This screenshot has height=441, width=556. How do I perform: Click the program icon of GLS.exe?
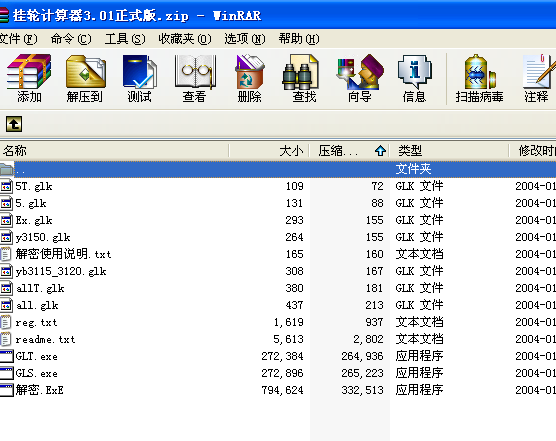[x=6, y=373]
